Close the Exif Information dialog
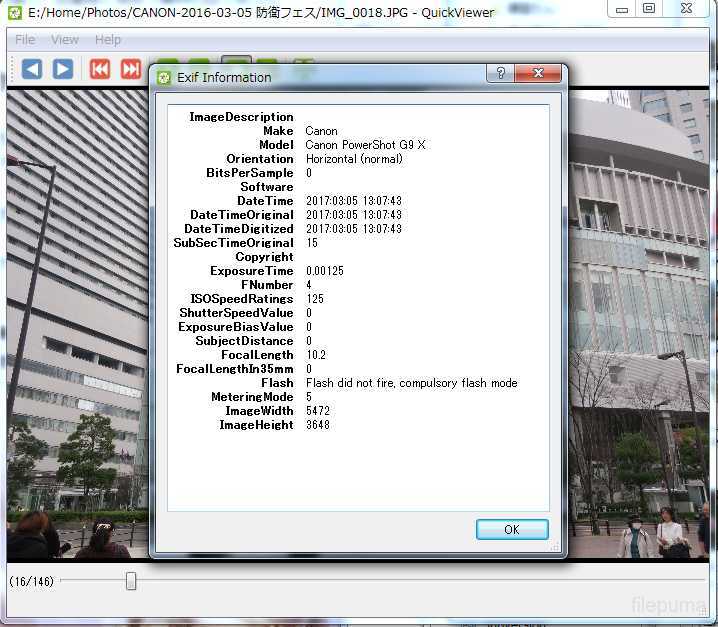The width and height of the screenshot is (718, 627). (x=539, y=74)
